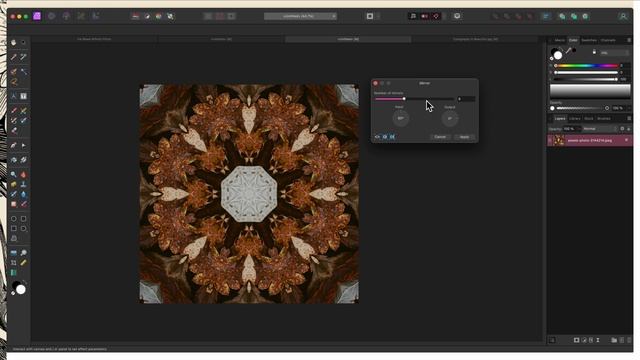Click the toolbox foreground/background colour selector
The height and width of the screenshot is (360, 640).
click(18, 288)
